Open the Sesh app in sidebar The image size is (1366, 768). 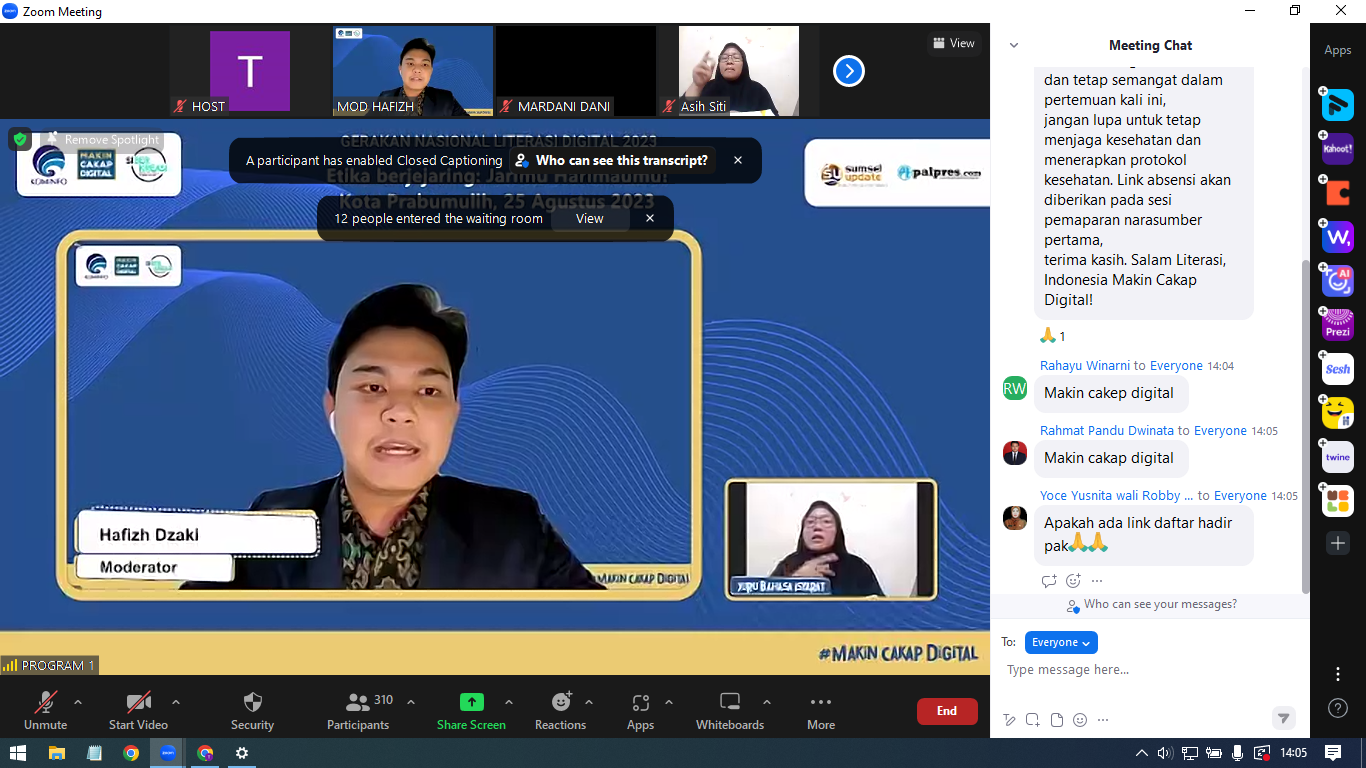click(x=1338, y=369)
